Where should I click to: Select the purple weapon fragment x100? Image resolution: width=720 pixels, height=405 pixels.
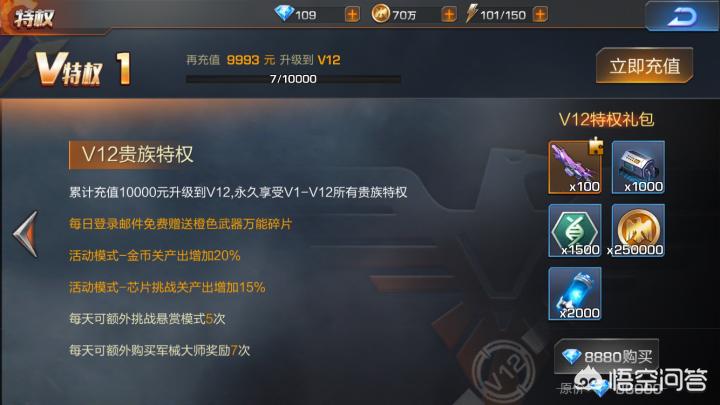(575, 167)
